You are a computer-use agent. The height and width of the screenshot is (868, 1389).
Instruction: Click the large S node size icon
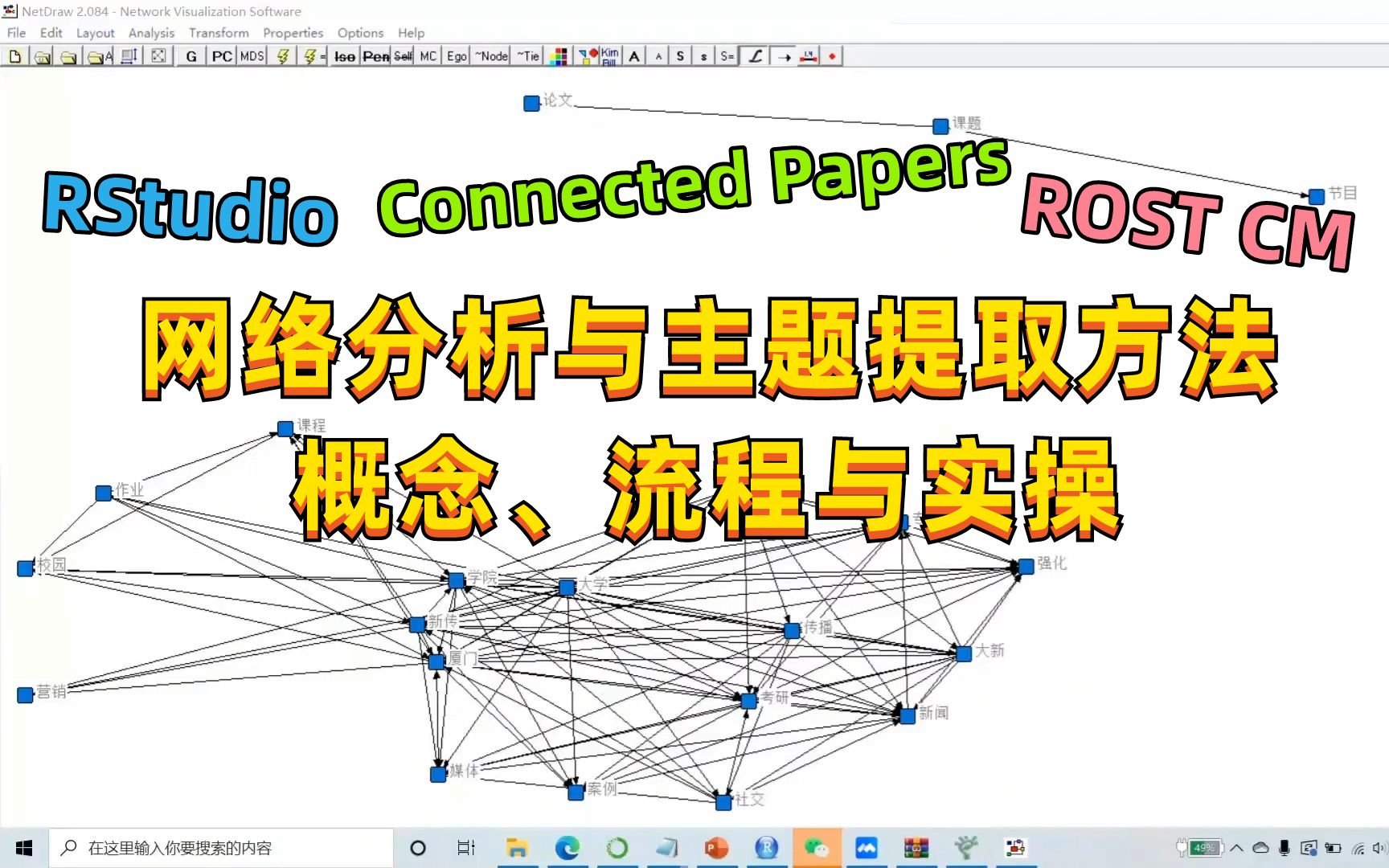681,56
